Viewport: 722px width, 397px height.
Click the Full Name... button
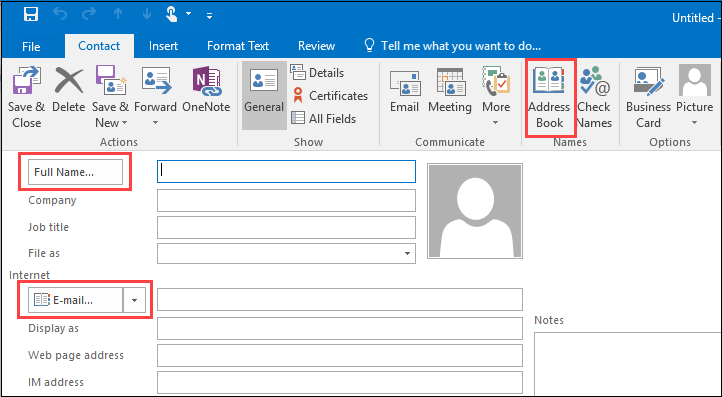[x=76, y=172]
